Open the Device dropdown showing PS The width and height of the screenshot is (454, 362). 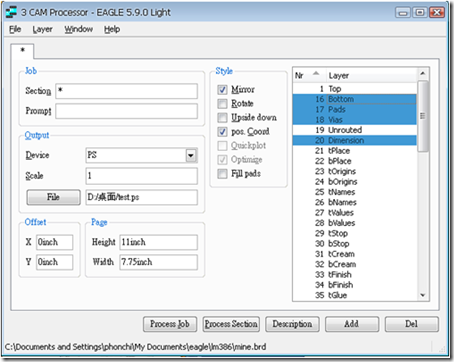[142, 155]
